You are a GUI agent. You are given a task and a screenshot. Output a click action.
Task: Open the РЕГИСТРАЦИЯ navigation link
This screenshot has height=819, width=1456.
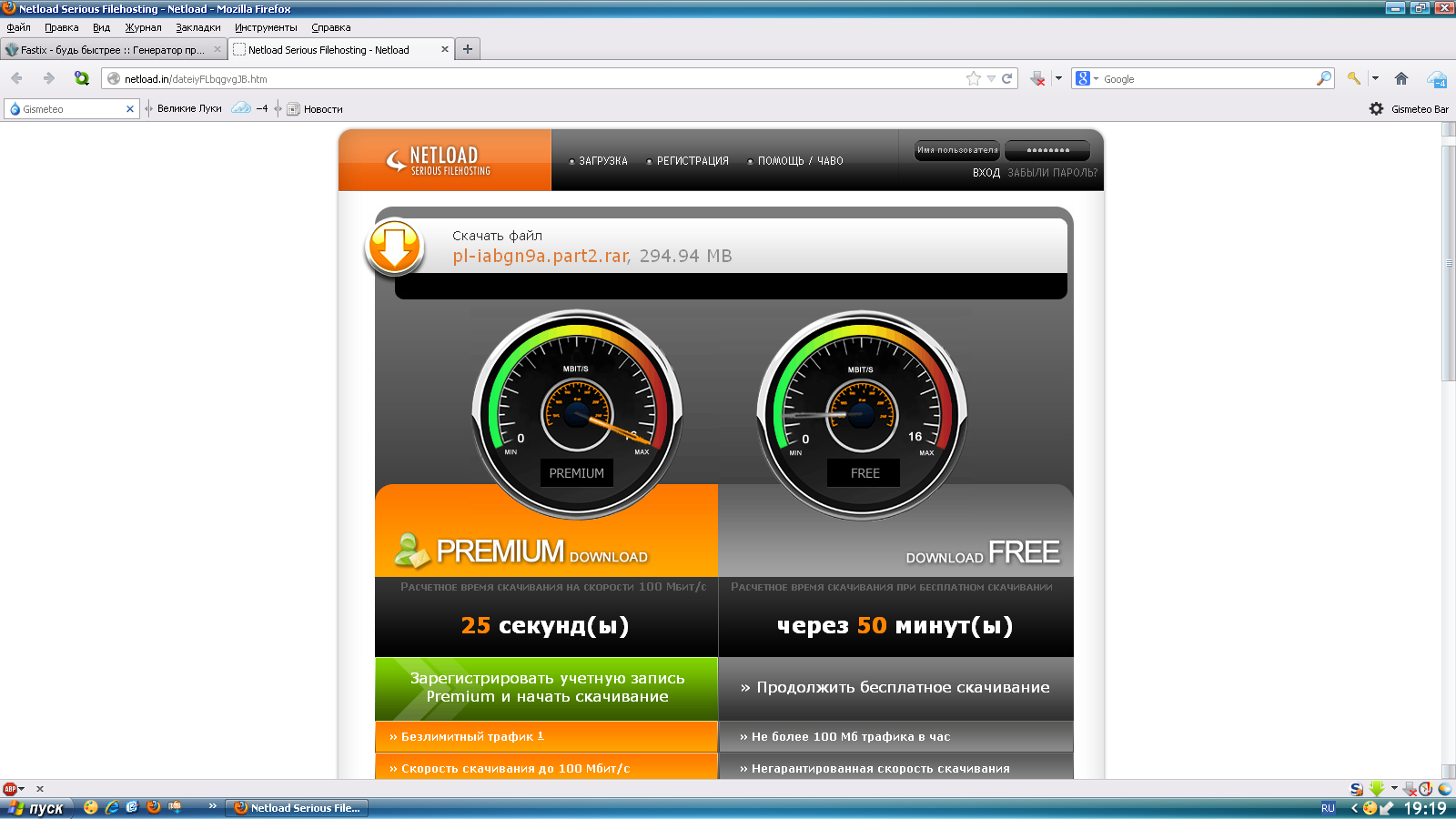(x=693, y=161)
